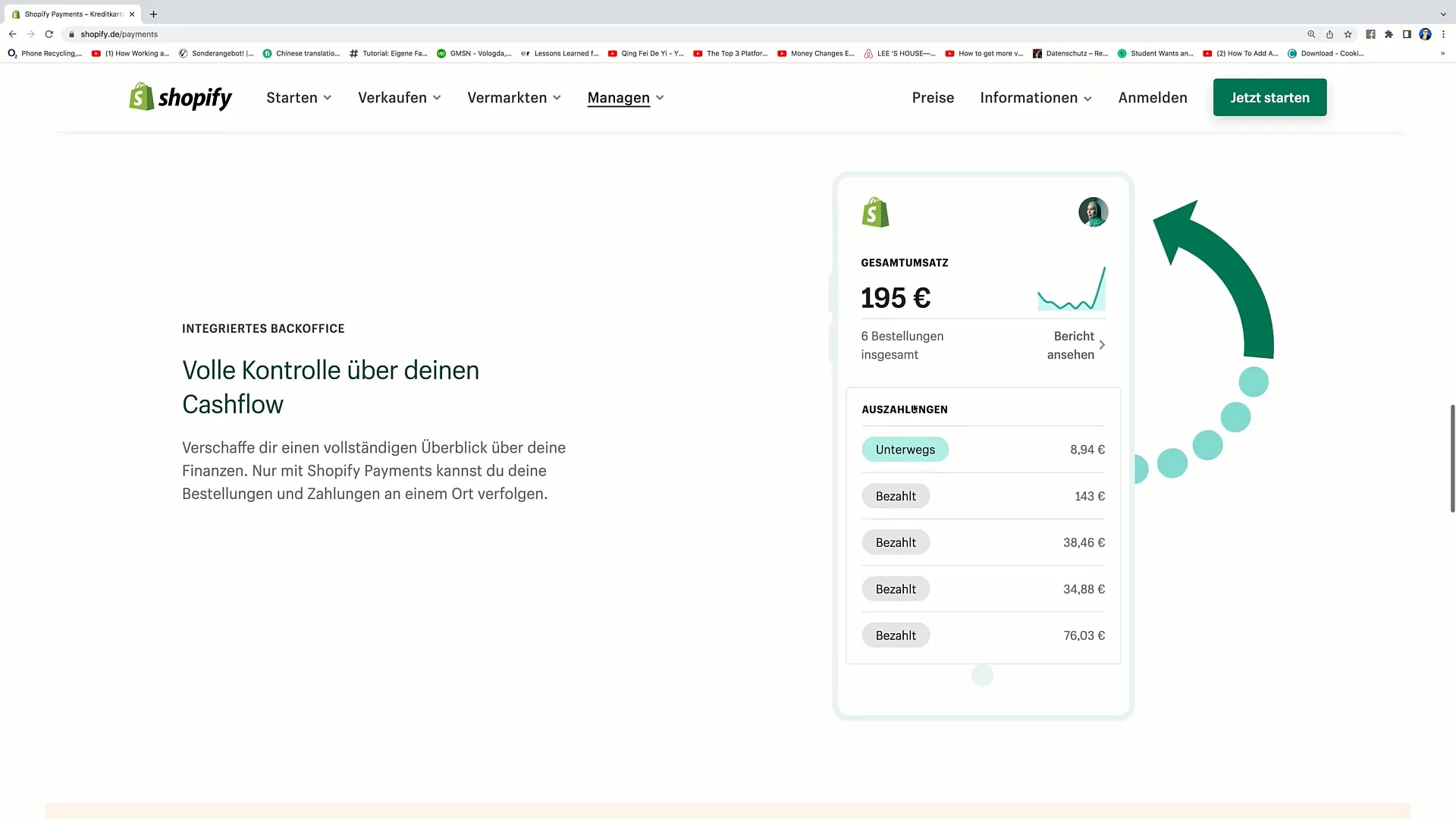Open the Sonderangebot bookmark
The height and width of the screenshot is (819, 1456).
coord(216,53)
